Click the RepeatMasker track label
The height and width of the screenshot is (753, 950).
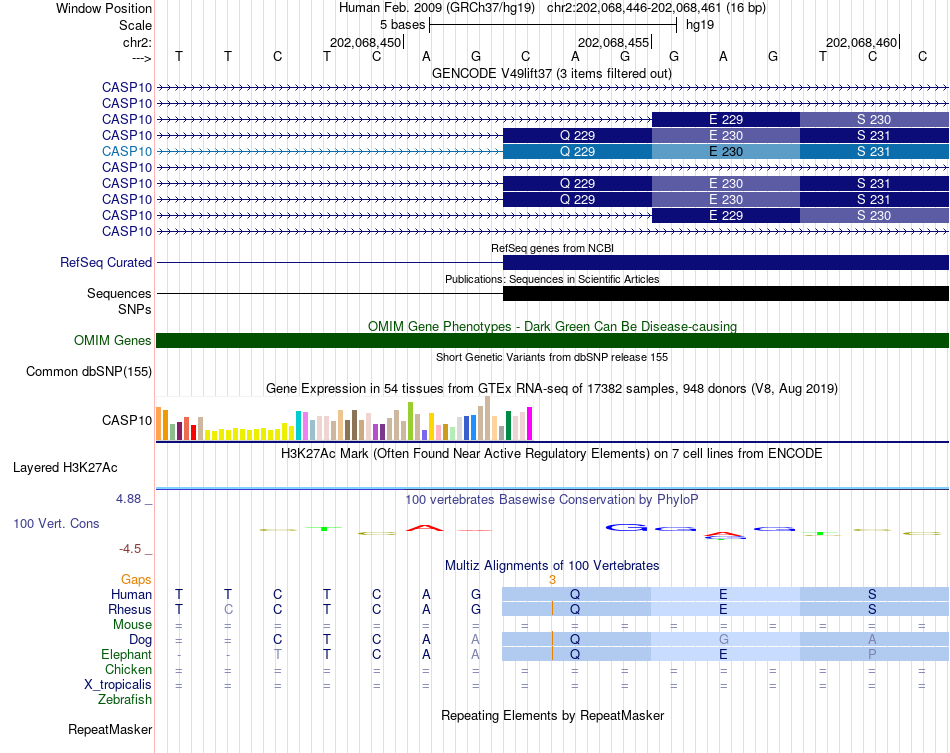(x=110, y=729)
